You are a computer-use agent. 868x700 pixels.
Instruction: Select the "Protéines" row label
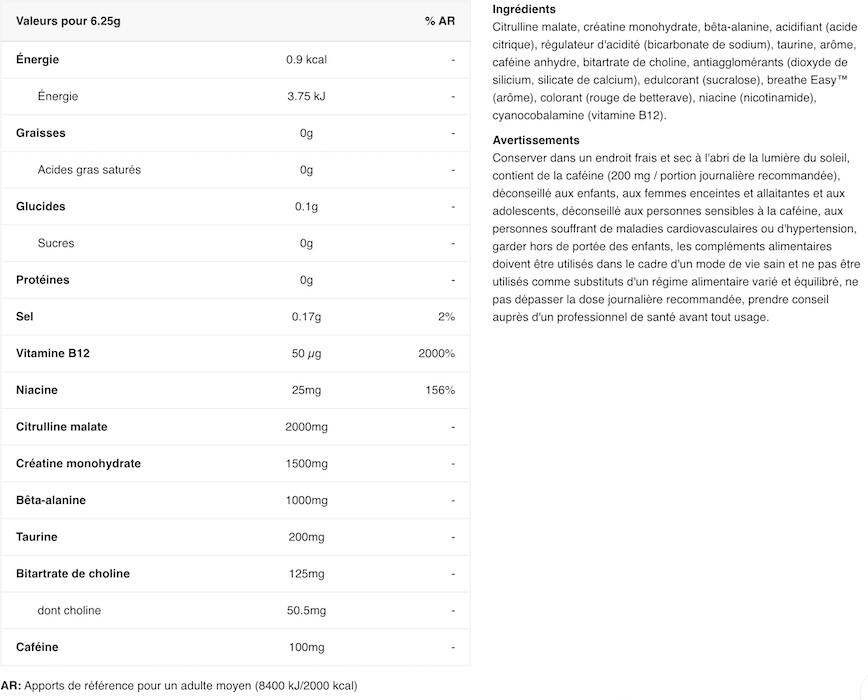44,280
